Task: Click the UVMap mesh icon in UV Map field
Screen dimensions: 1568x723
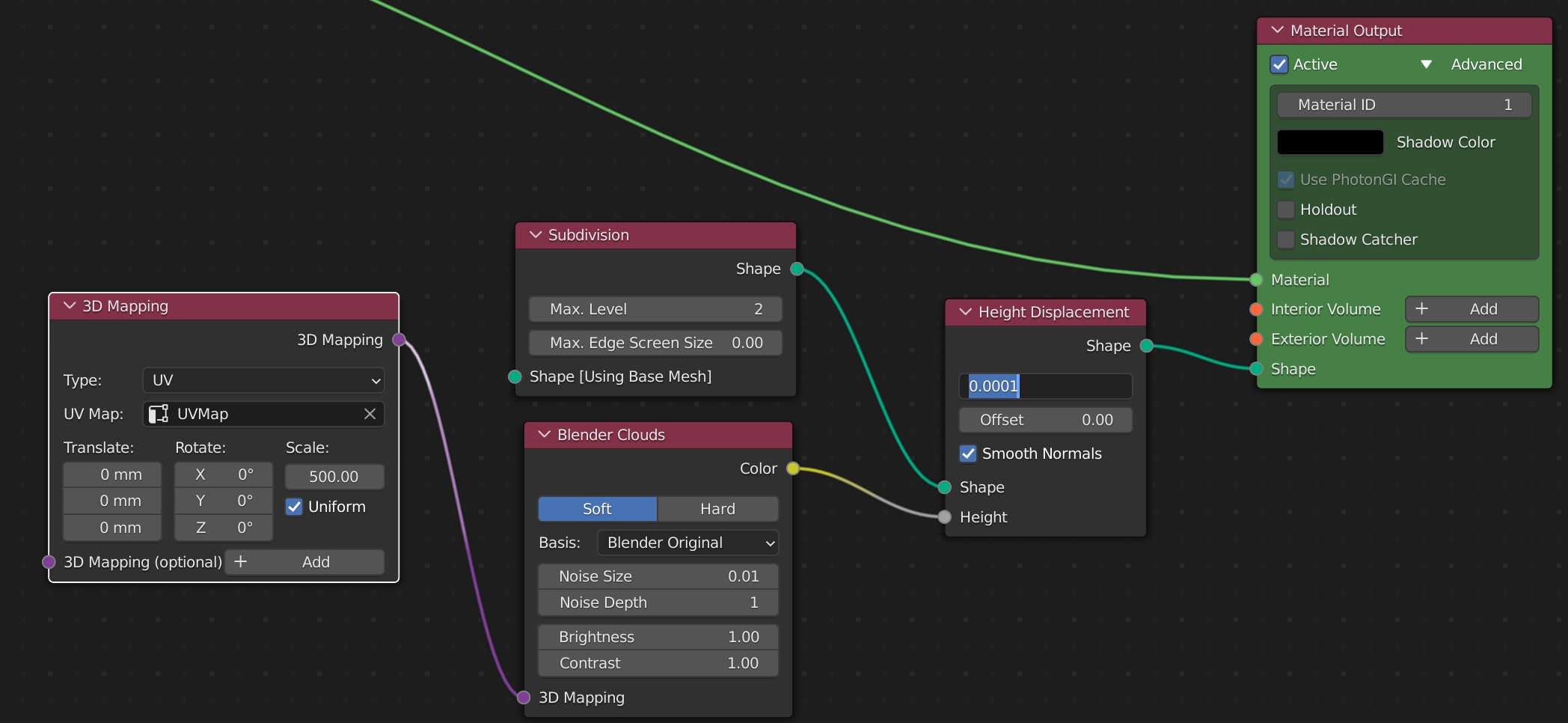Action: tap(159, 414)
